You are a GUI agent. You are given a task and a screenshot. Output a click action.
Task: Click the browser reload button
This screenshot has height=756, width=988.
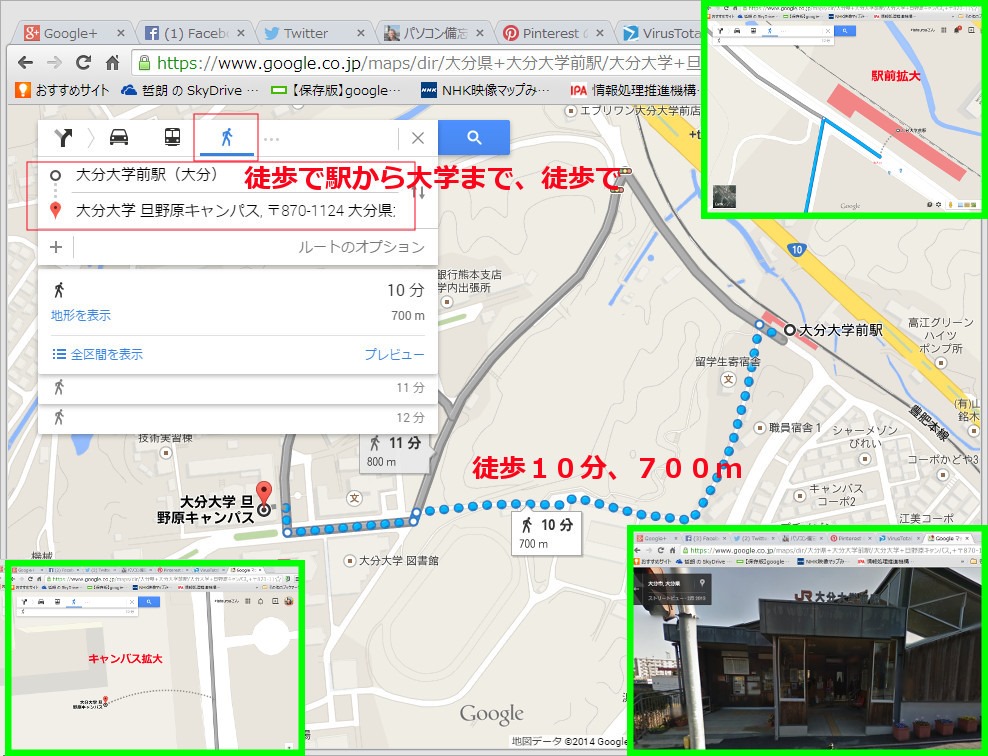click(x=83, y=61)
